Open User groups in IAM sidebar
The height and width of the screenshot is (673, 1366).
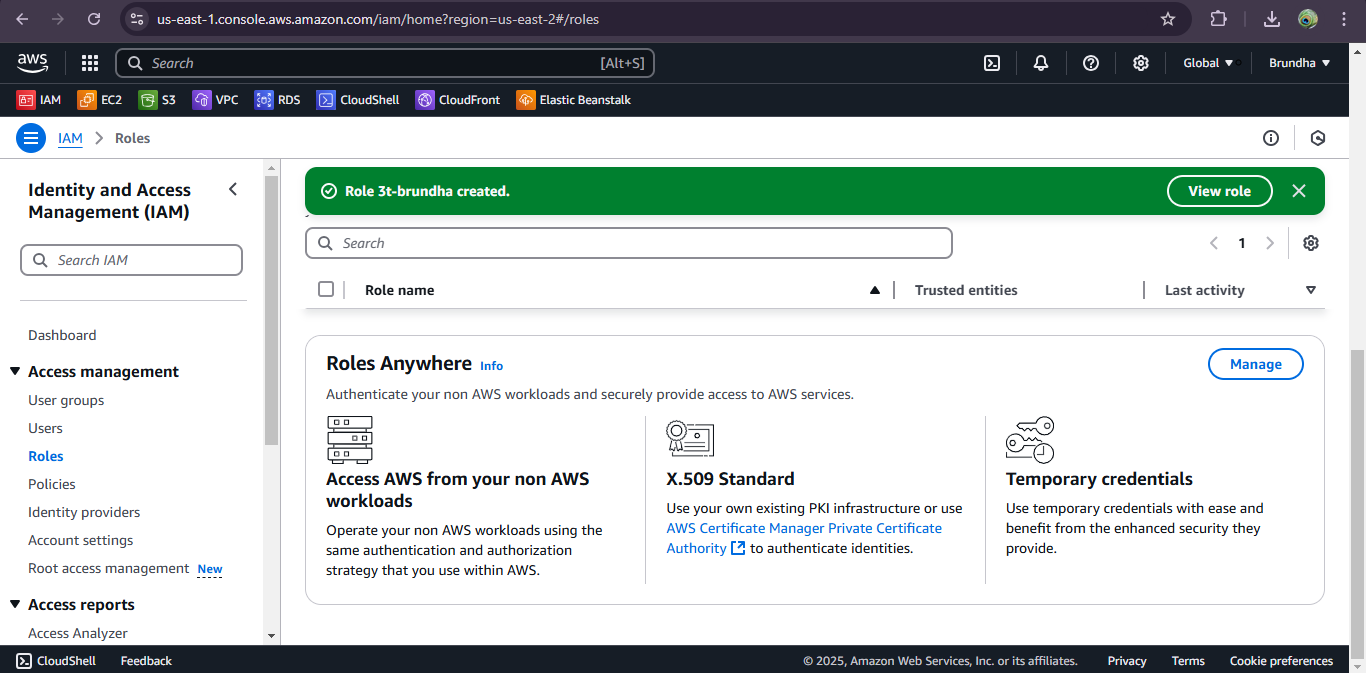click(x=66, y=400)
